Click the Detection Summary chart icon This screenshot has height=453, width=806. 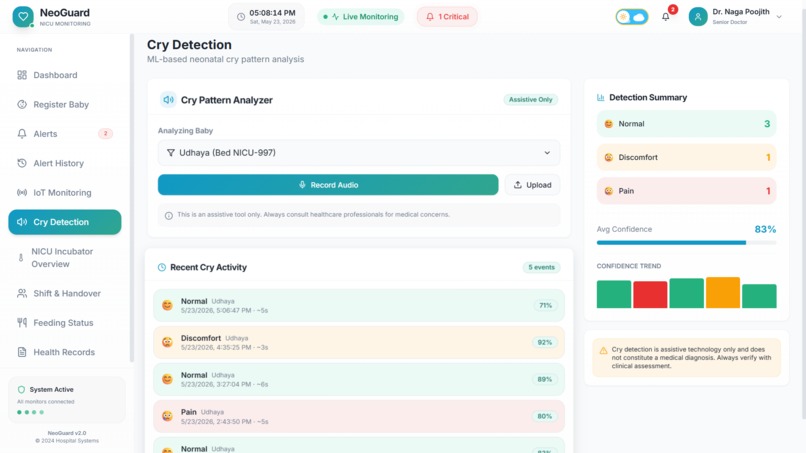point(600,97)
